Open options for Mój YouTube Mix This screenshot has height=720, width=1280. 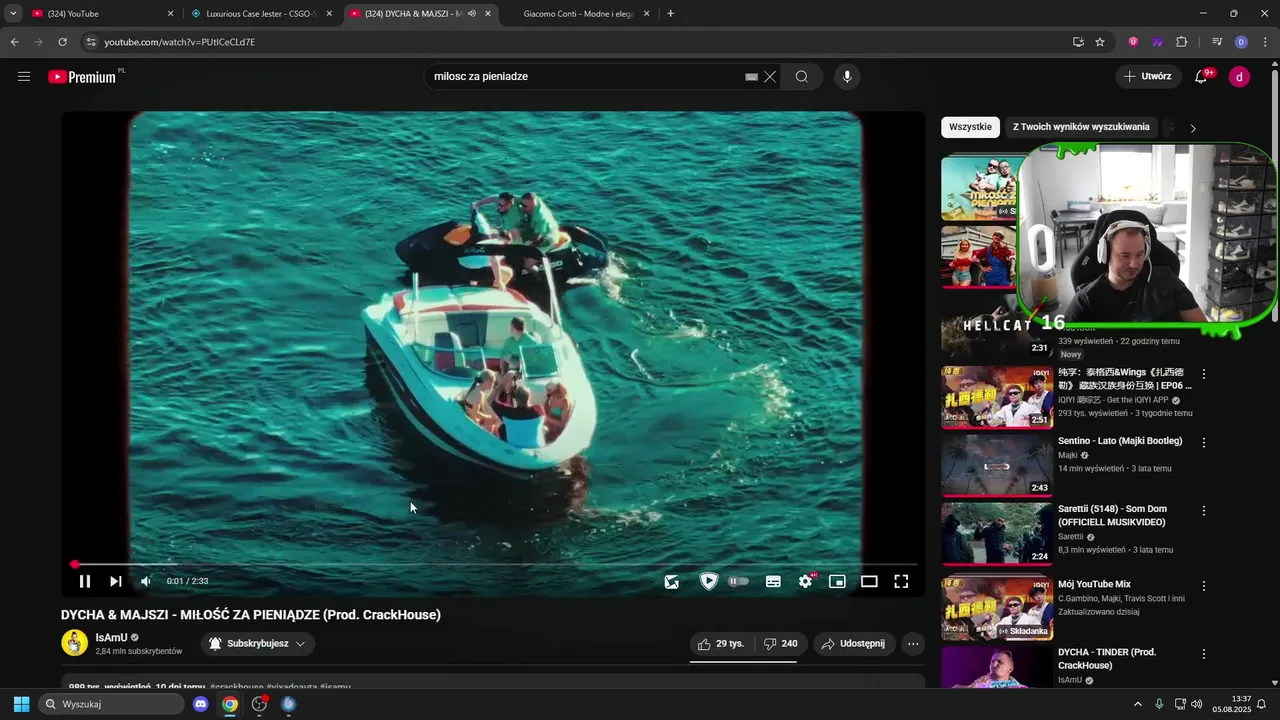click(1204, 586)
